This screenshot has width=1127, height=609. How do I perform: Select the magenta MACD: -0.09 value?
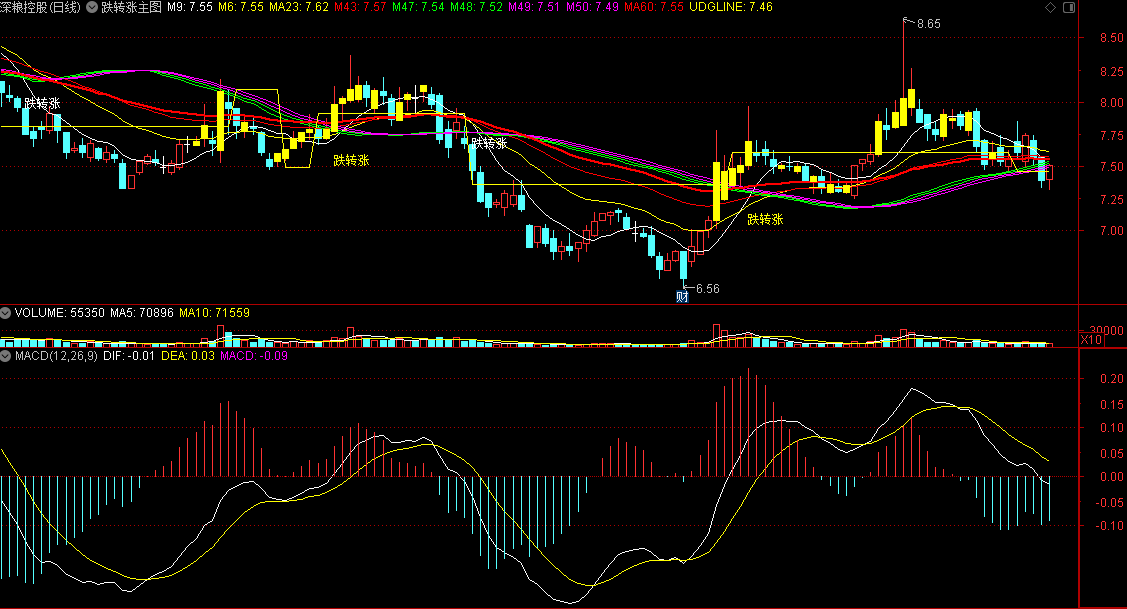tap(254, 355)
